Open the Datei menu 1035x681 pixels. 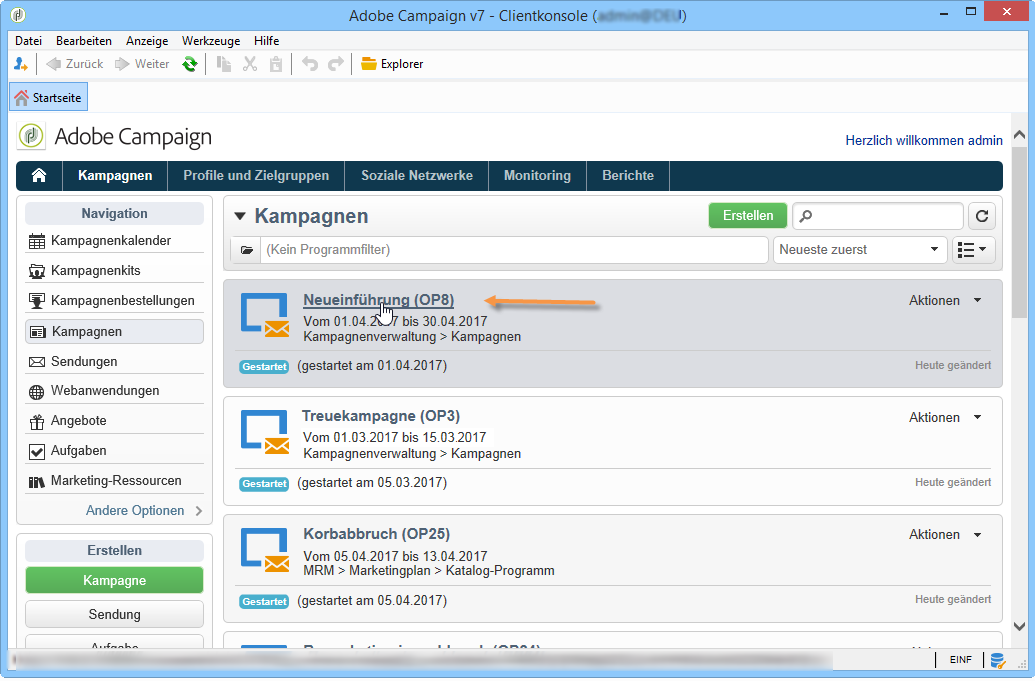pos(28,41)
